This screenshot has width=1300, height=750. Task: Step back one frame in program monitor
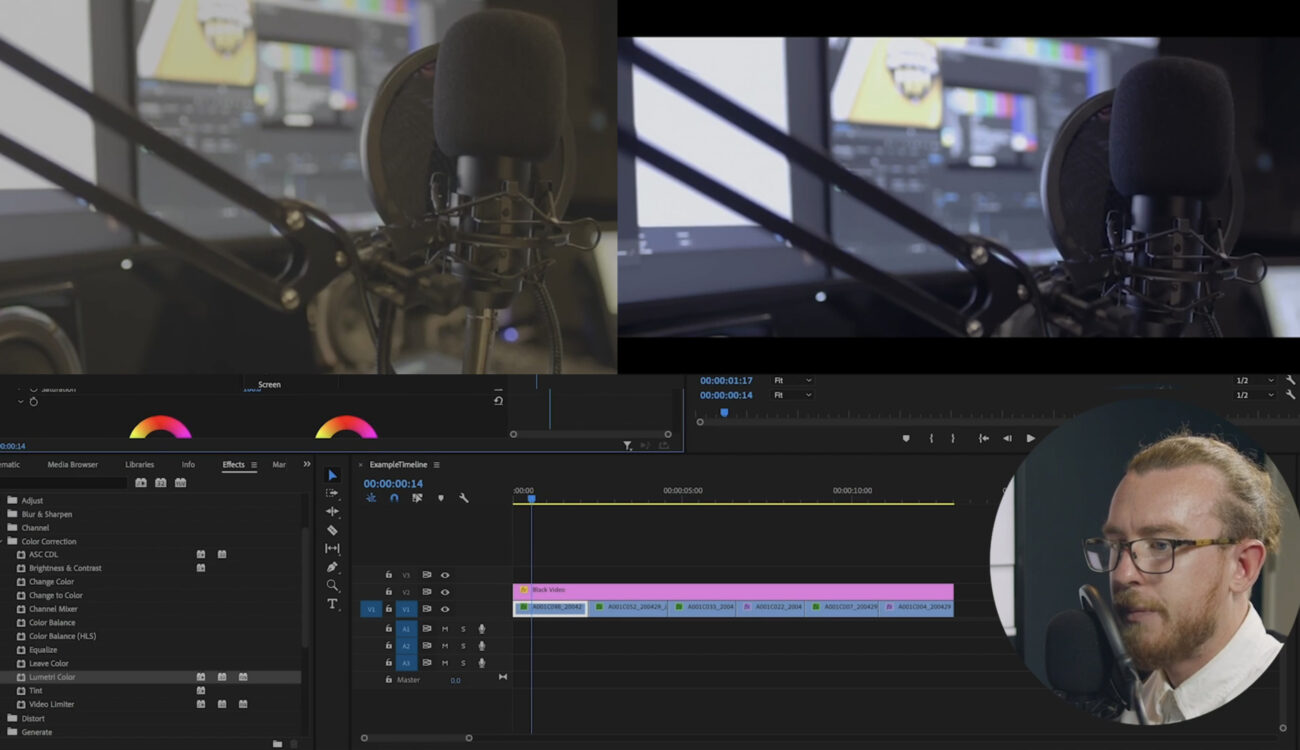coord(1007,438)
